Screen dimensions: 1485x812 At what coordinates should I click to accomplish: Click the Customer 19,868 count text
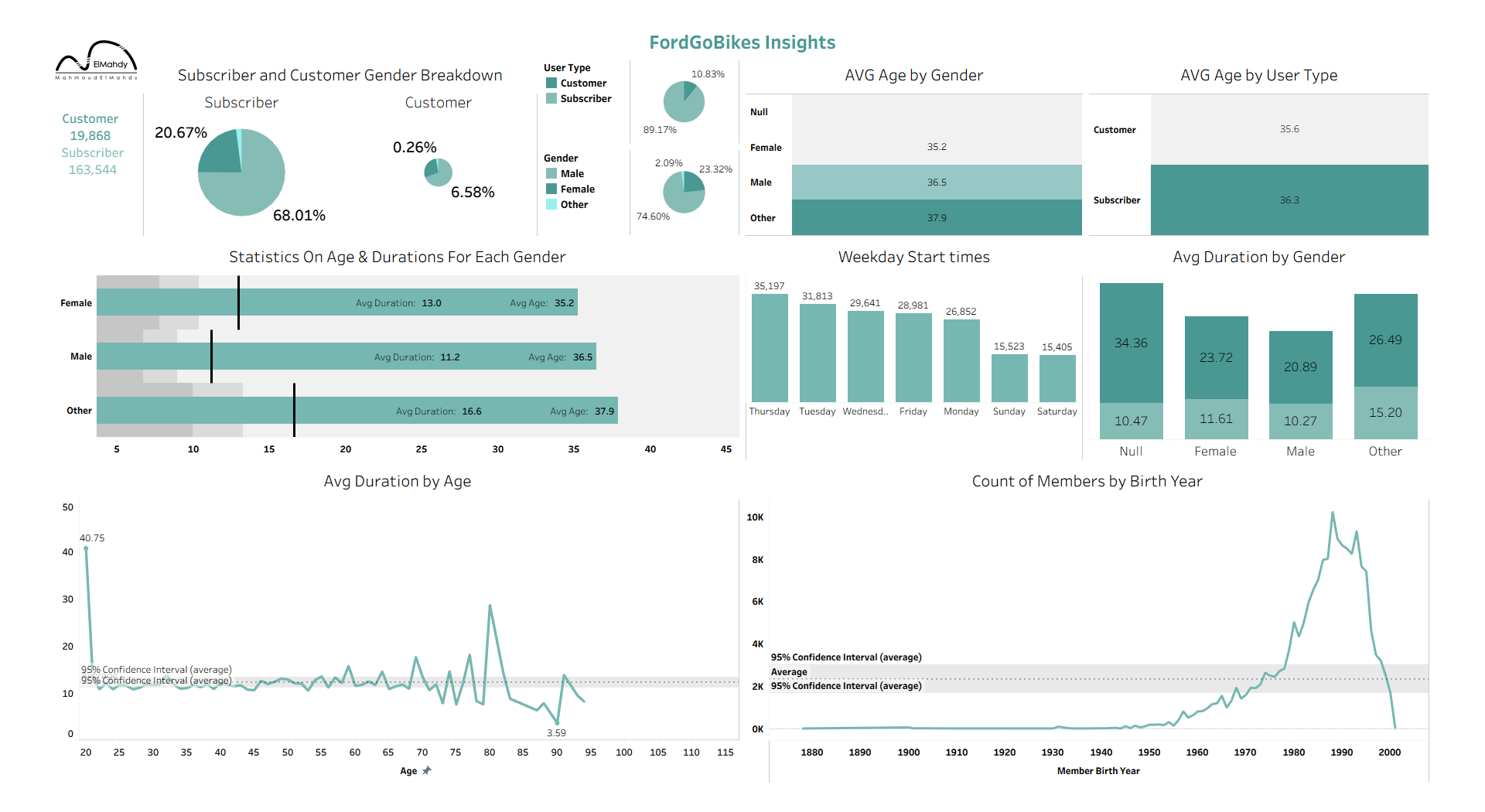tap(90, 127)
